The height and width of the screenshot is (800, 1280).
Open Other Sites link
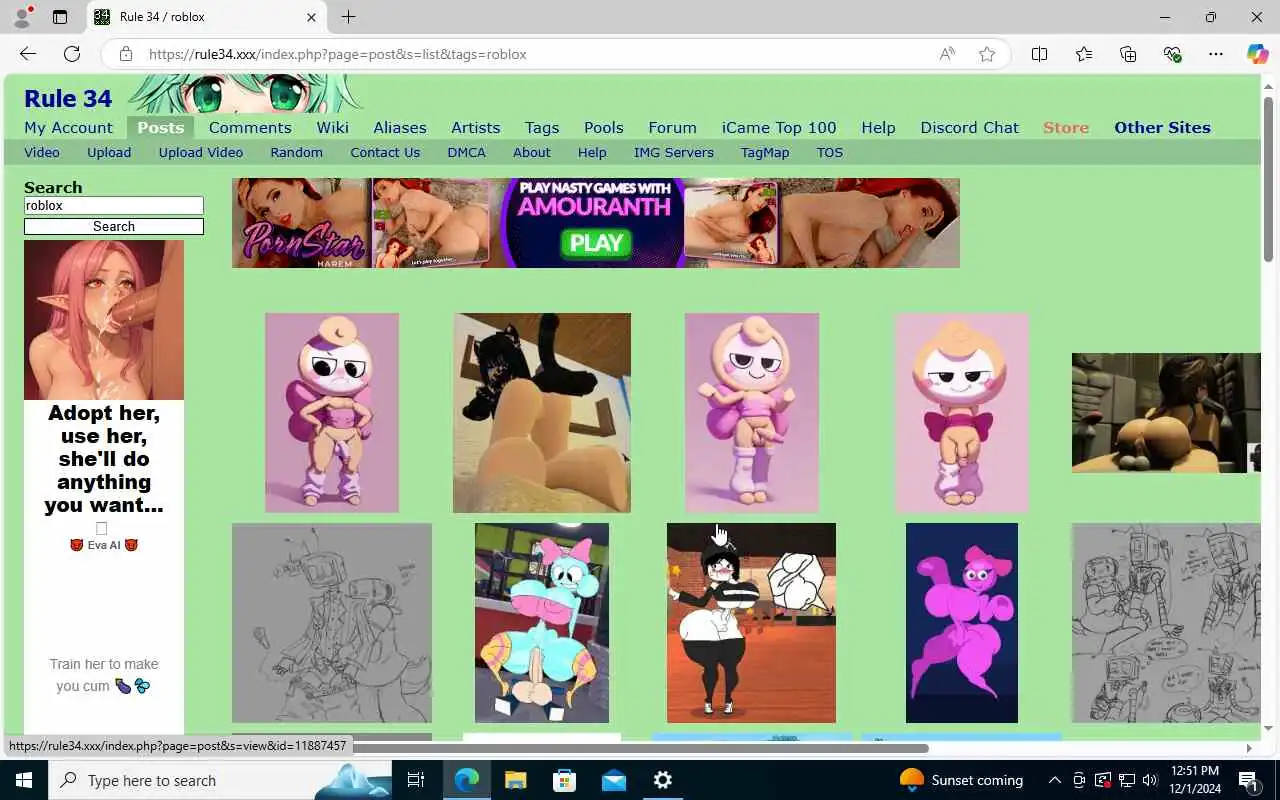pos(1162,127)
